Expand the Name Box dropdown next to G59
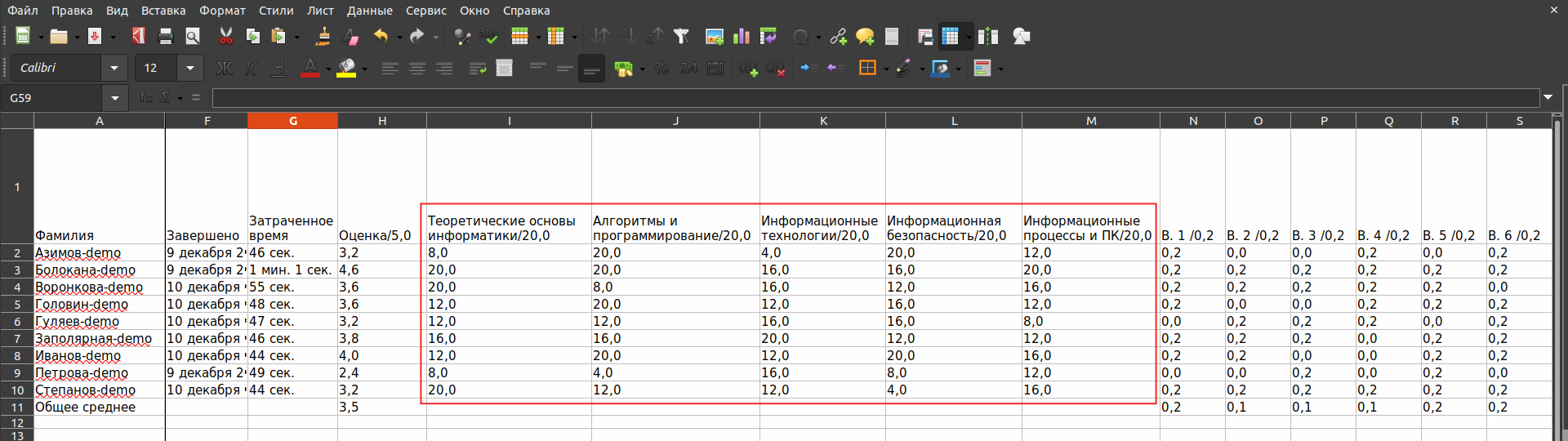 click(x=115, y=98)
